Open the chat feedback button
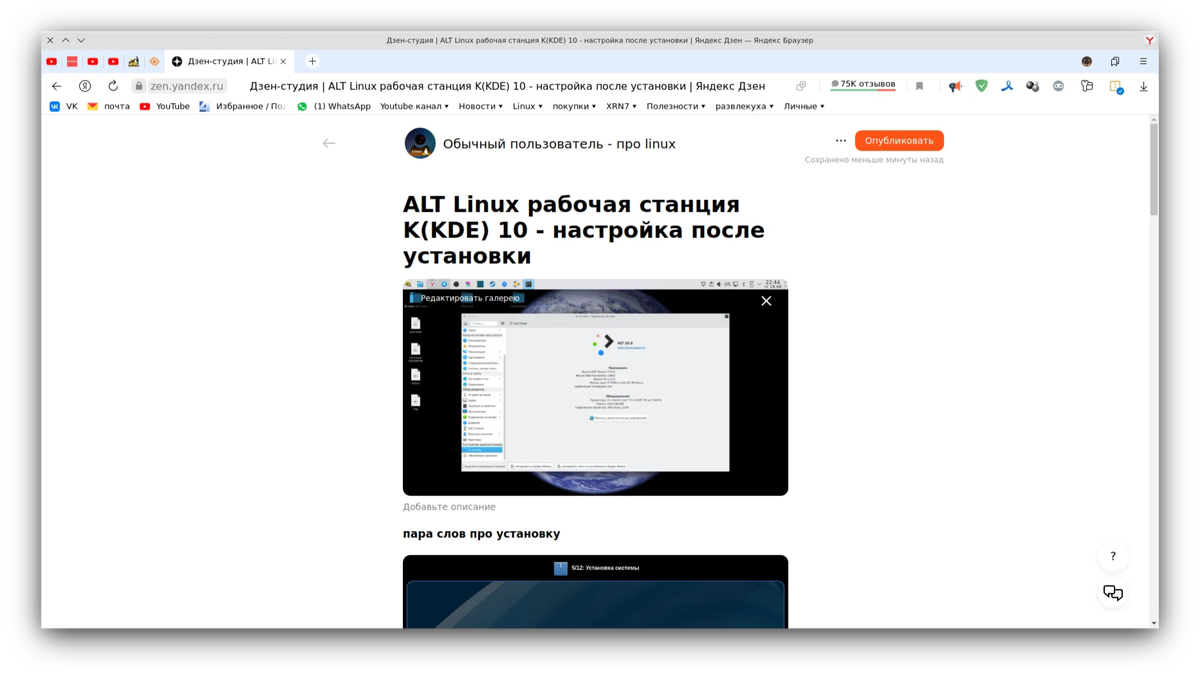The image size is (1200, 675). (1113, 593)
